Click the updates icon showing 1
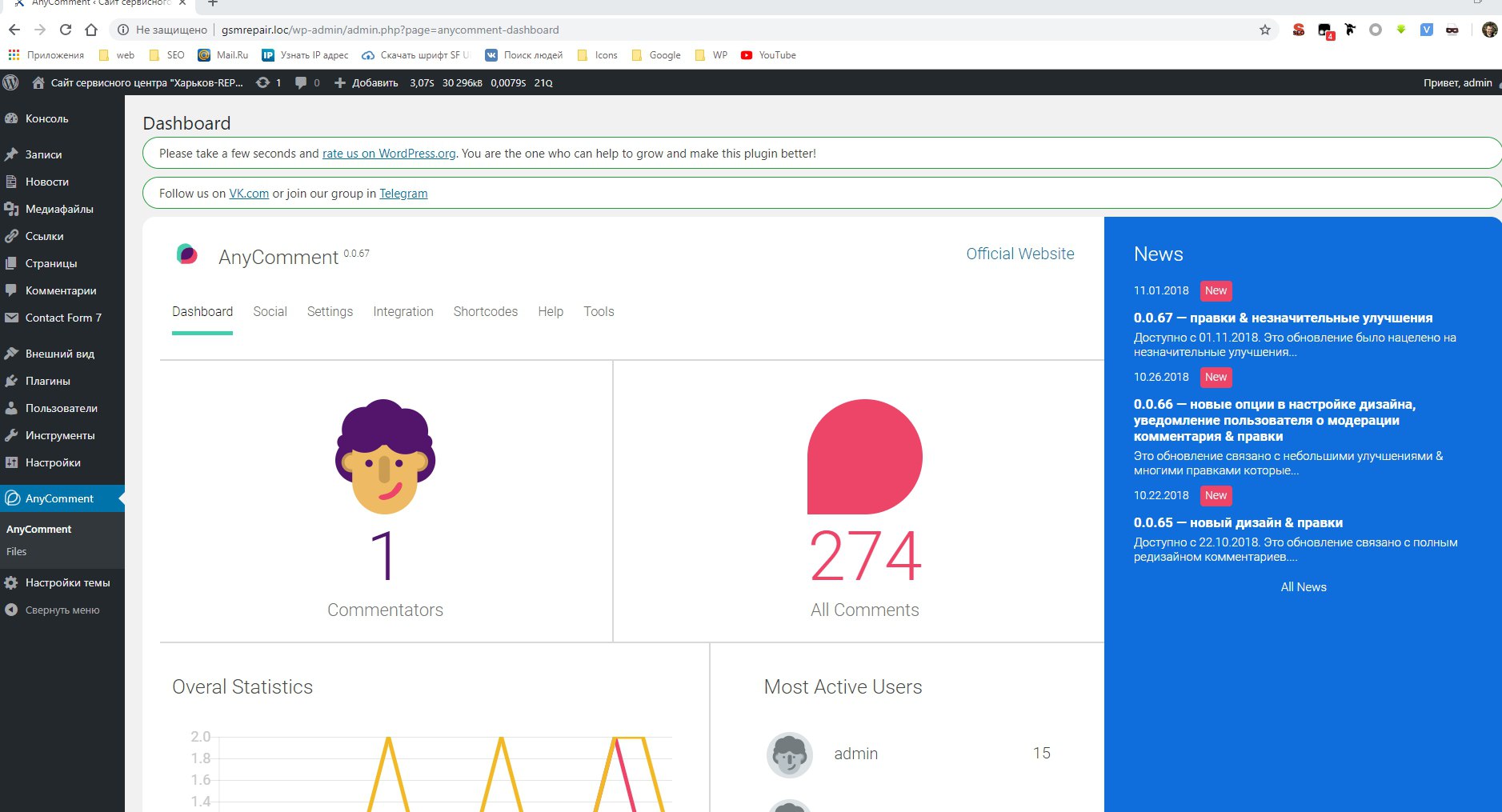 [268, 82]
